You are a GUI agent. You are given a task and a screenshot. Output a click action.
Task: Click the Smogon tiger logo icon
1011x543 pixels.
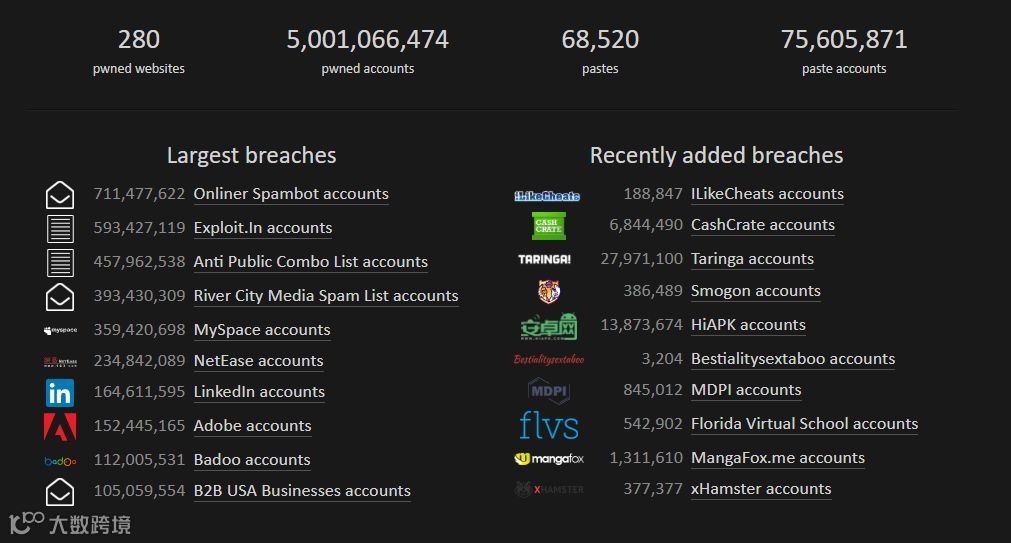click(x=549, y=292)
